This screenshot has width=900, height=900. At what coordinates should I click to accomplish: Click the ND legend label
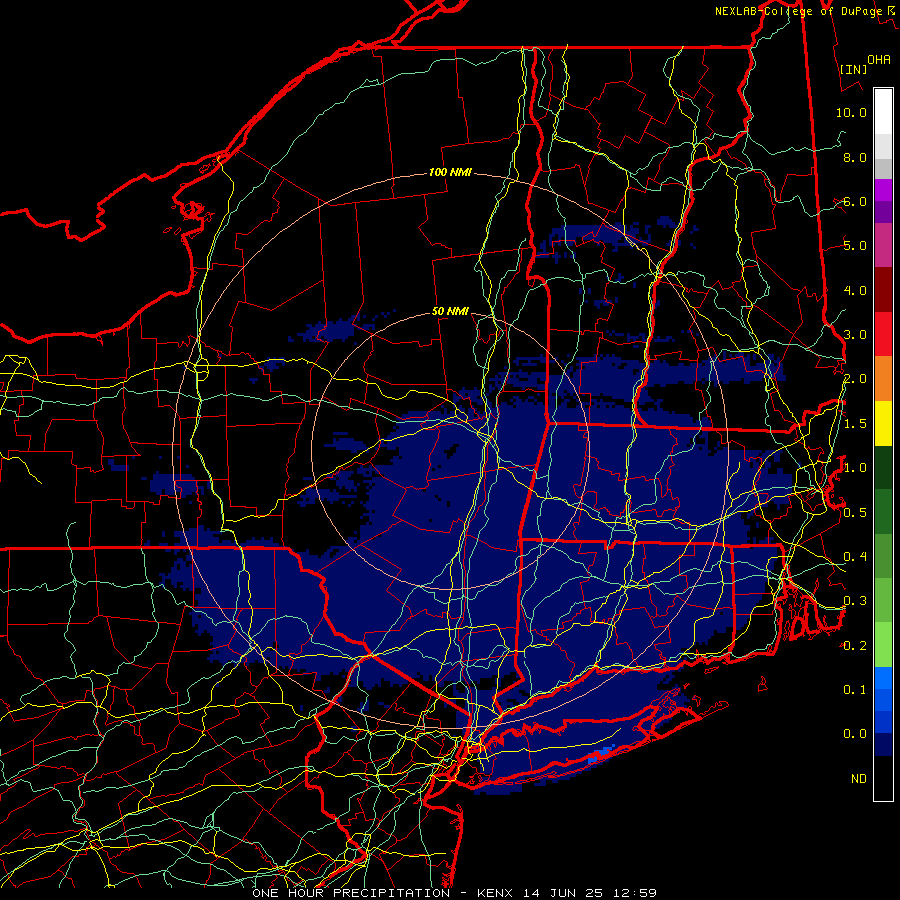click(x=859, y=779)
